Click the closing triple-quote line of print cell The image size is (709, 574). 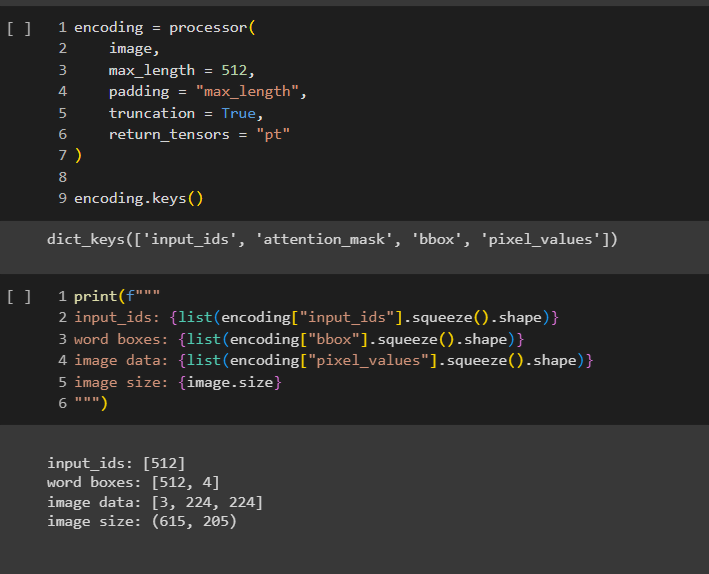91,403
